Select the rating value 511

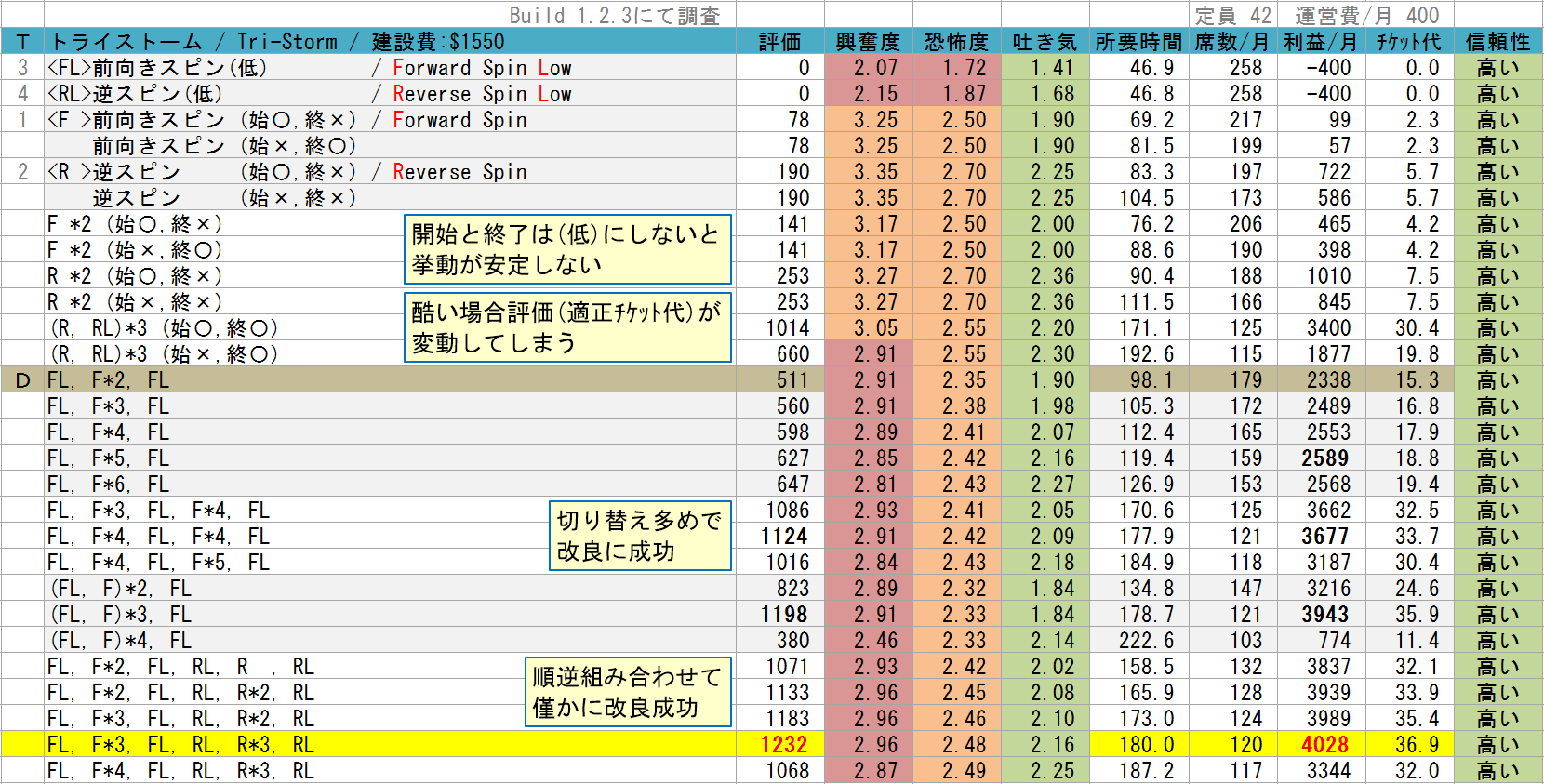tap(792, 380)
